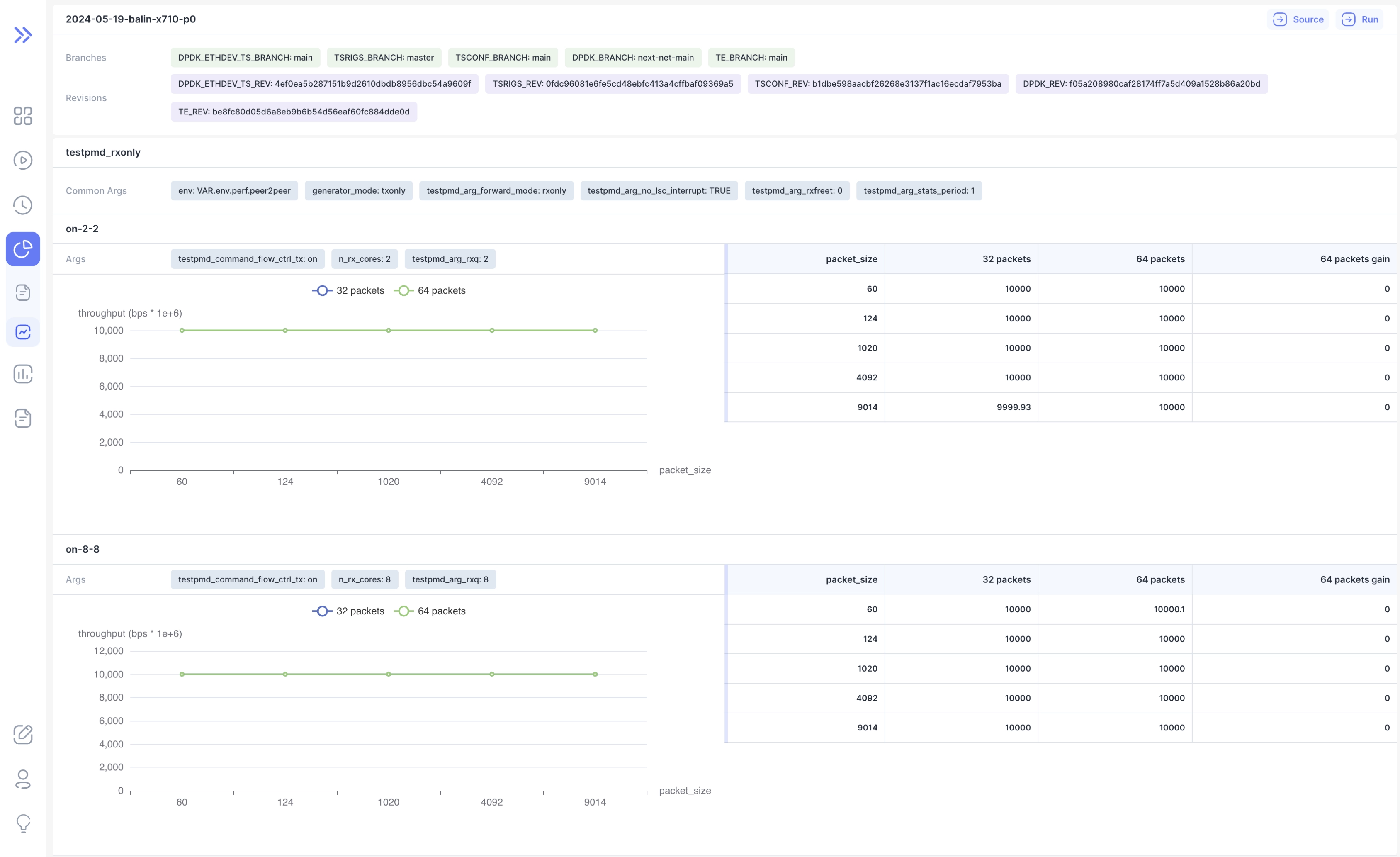Select the DPDK_BRANCH: next-net-main tag
1400x857 pixels.
coord(632,57)
